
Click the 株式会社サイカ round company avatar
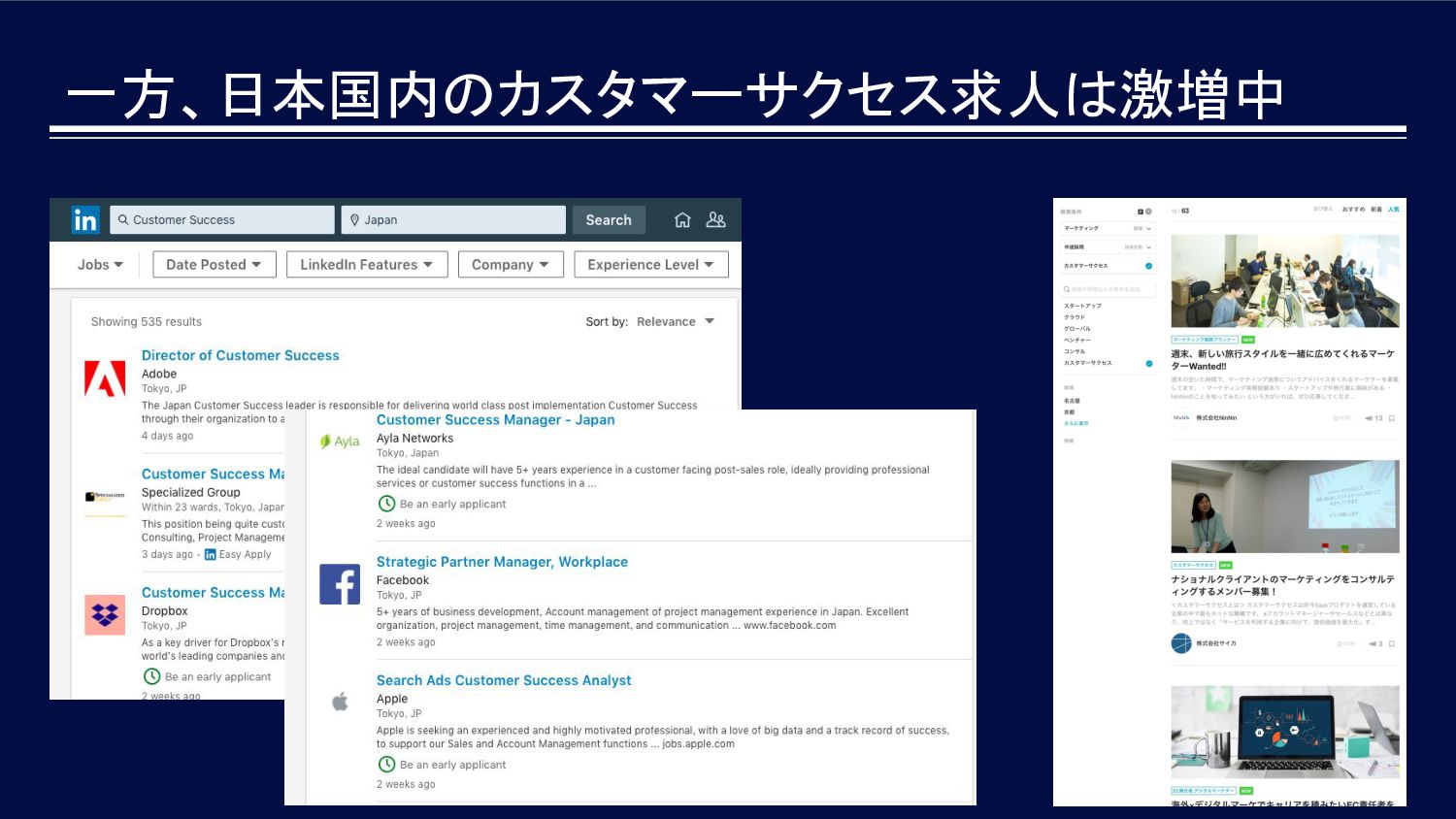click(1181, 643)
